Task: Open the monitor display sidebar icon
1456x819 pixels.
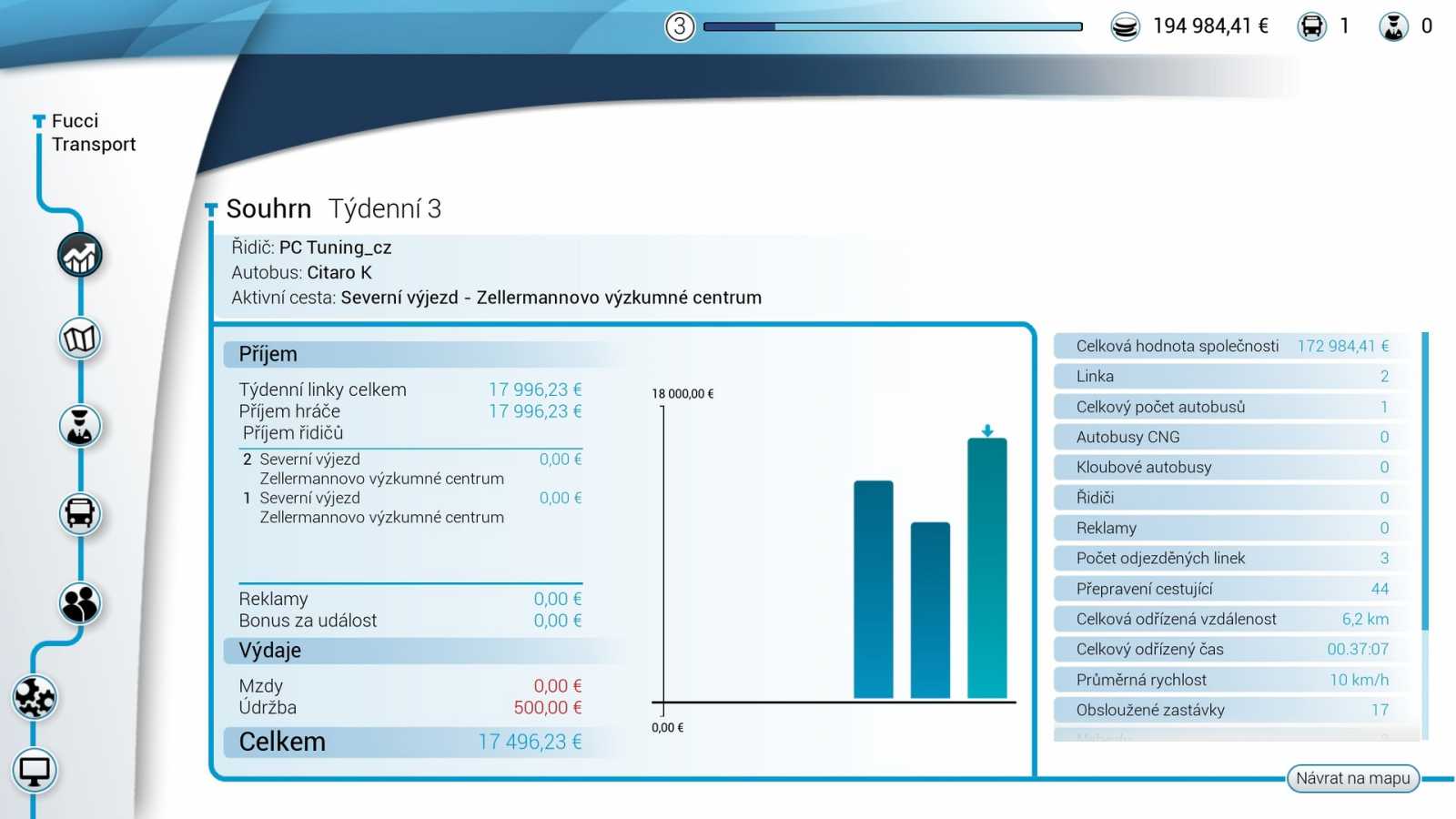Action: 35,771
